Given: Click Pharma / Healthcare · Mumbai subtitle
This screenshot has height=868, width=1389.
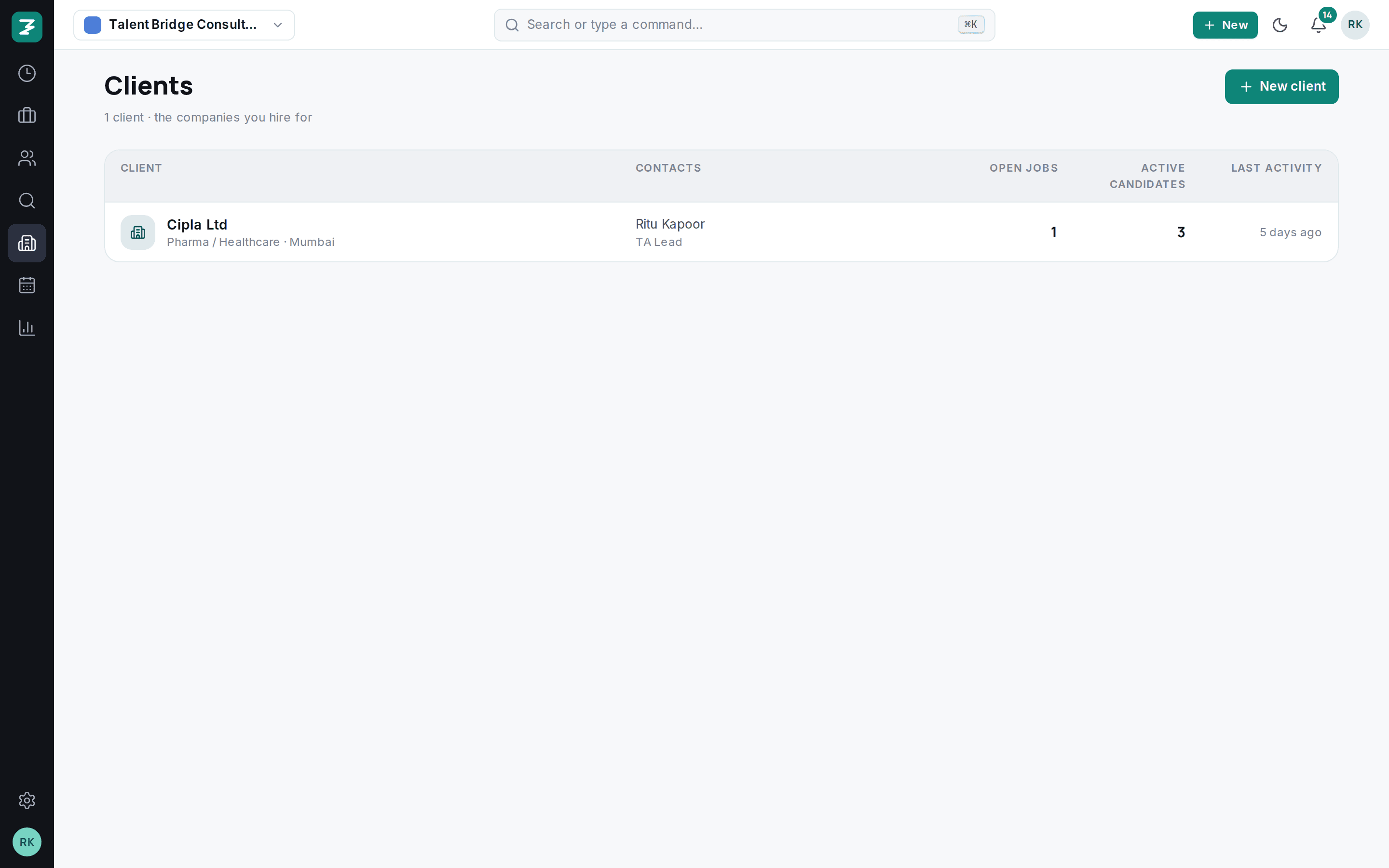Looking at the screenshot, I should coord(251,242).
